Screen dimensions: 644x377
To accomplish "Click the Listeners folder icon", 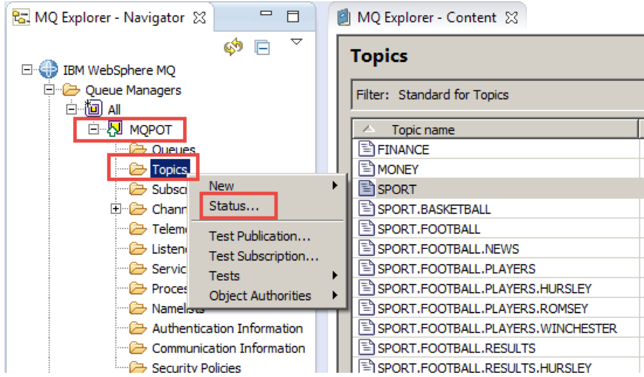I will (x=138, y=249).
